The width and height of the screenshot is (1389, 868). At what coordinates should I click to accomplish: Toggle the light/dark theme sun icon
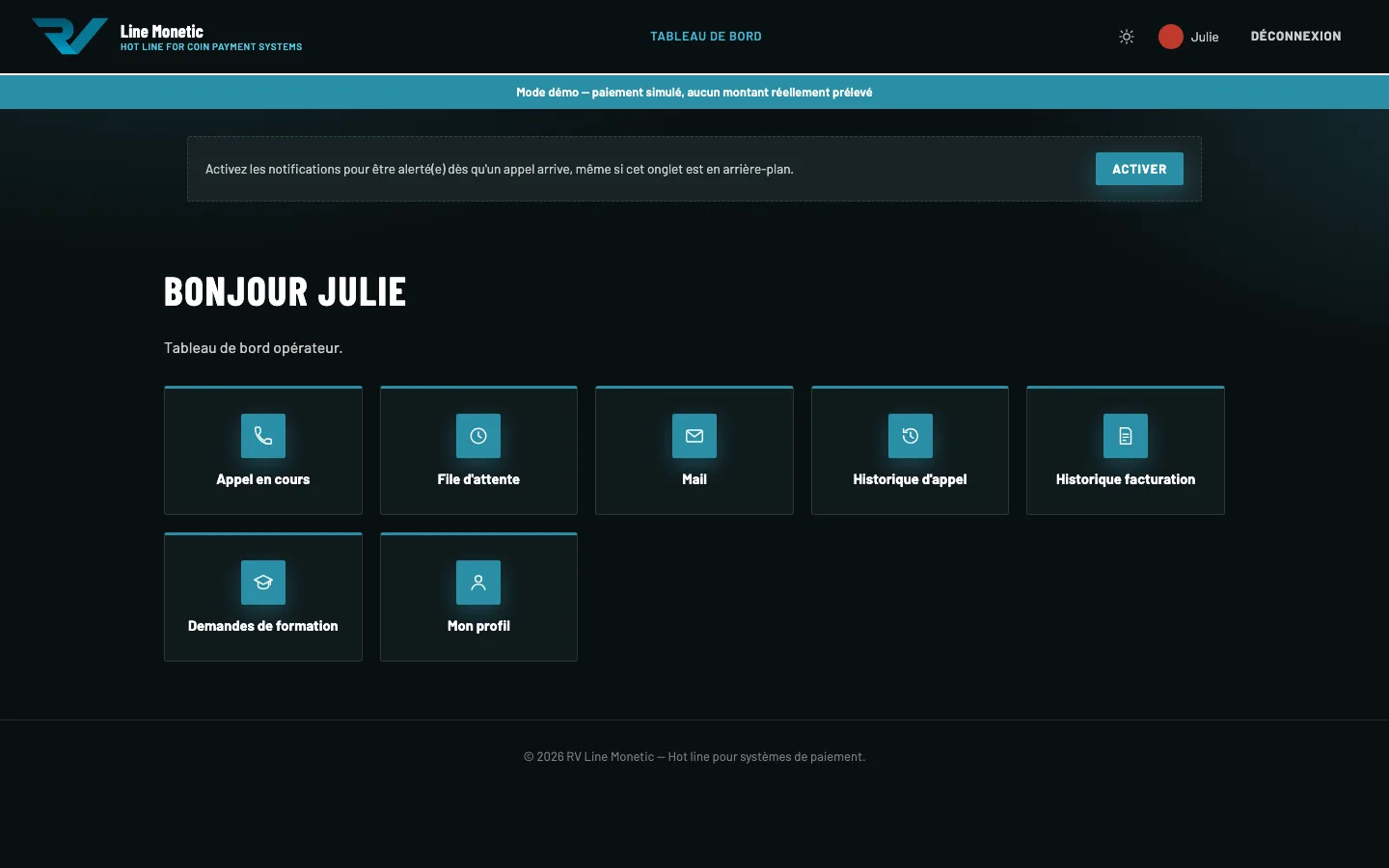click(1127, 37)
